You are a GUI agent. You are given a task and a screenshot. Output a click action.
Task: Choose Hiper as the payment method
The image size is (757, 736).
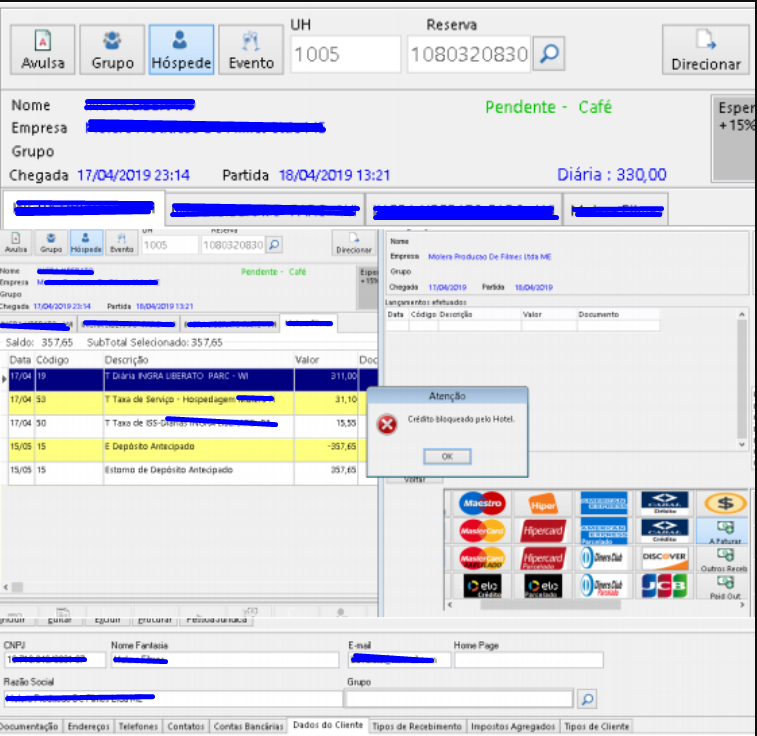coord(543,503)
